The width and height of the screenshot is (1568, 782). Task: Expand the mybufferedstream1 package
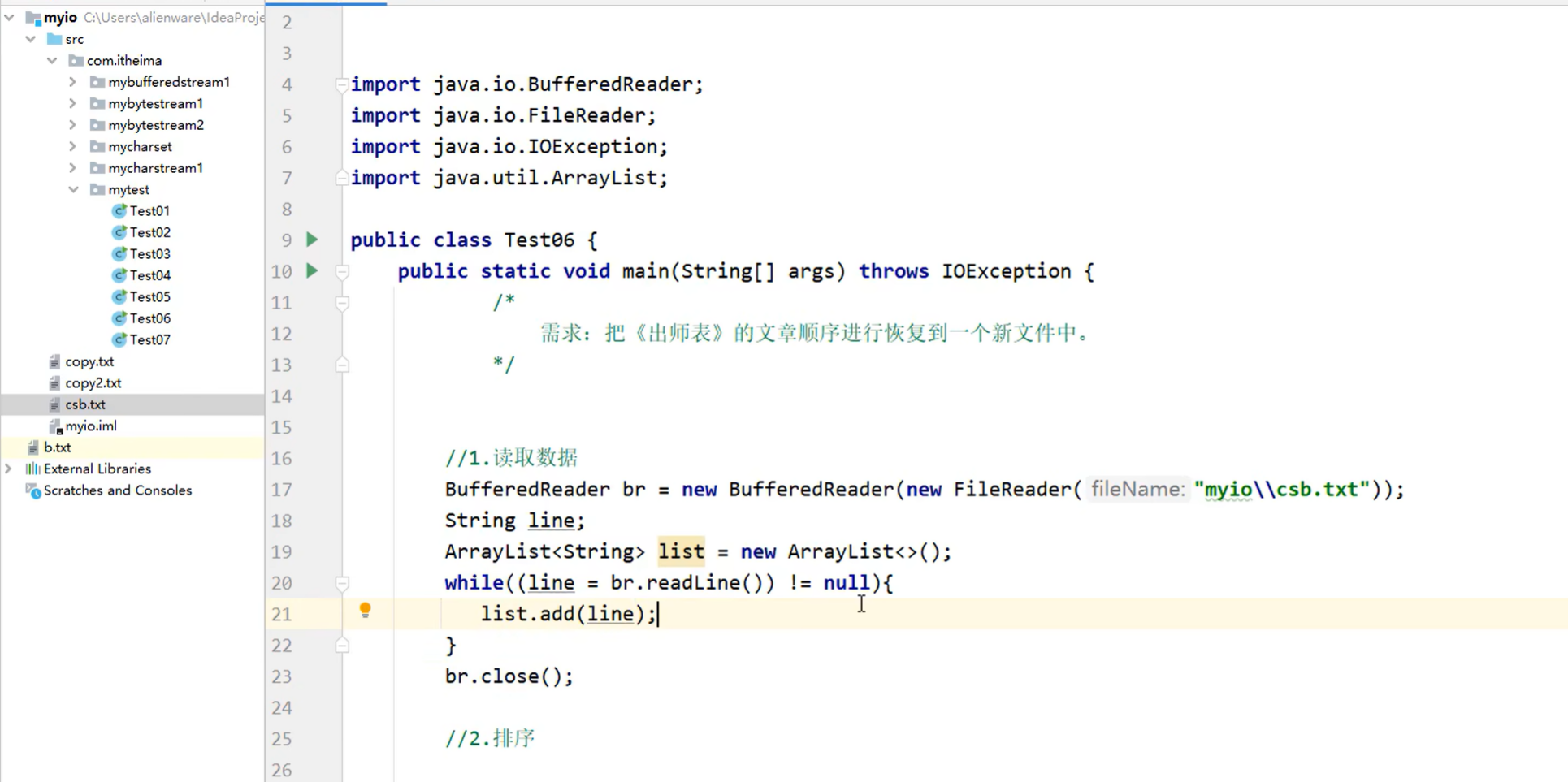click(x=72, y=81)
